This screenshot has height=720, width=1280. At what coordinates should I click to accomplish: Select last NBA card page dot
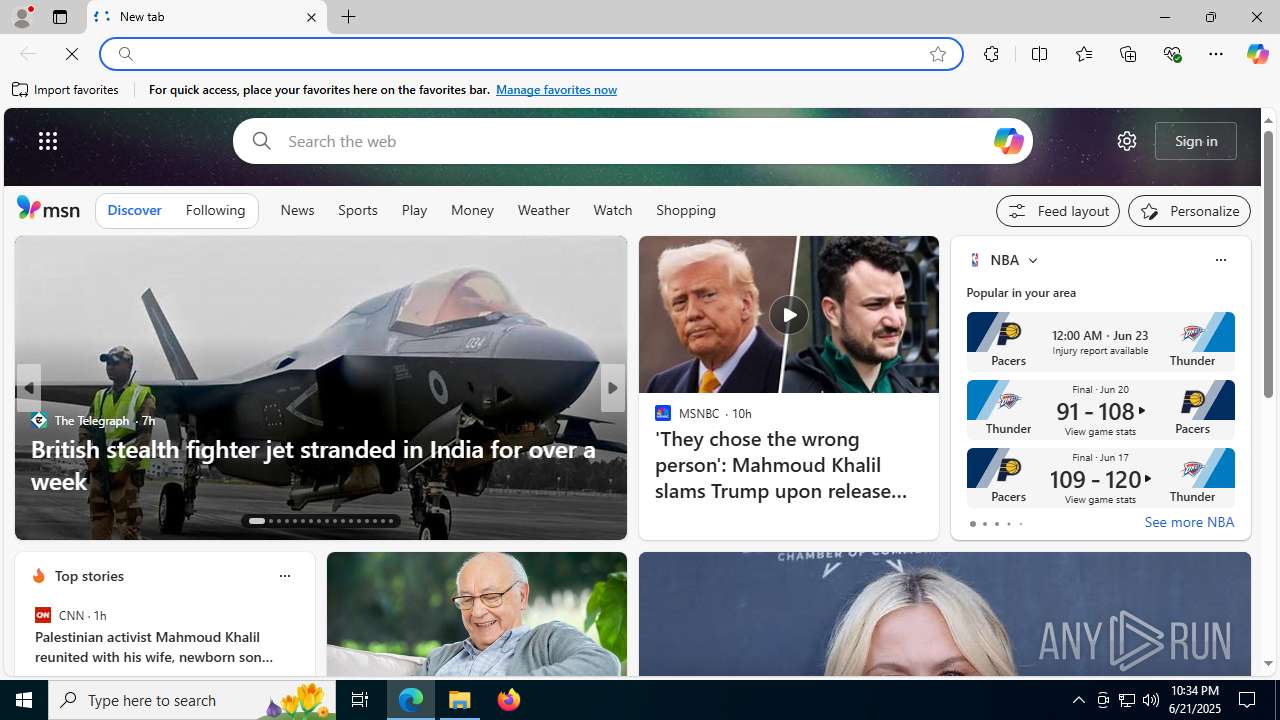coord(1020,524)
